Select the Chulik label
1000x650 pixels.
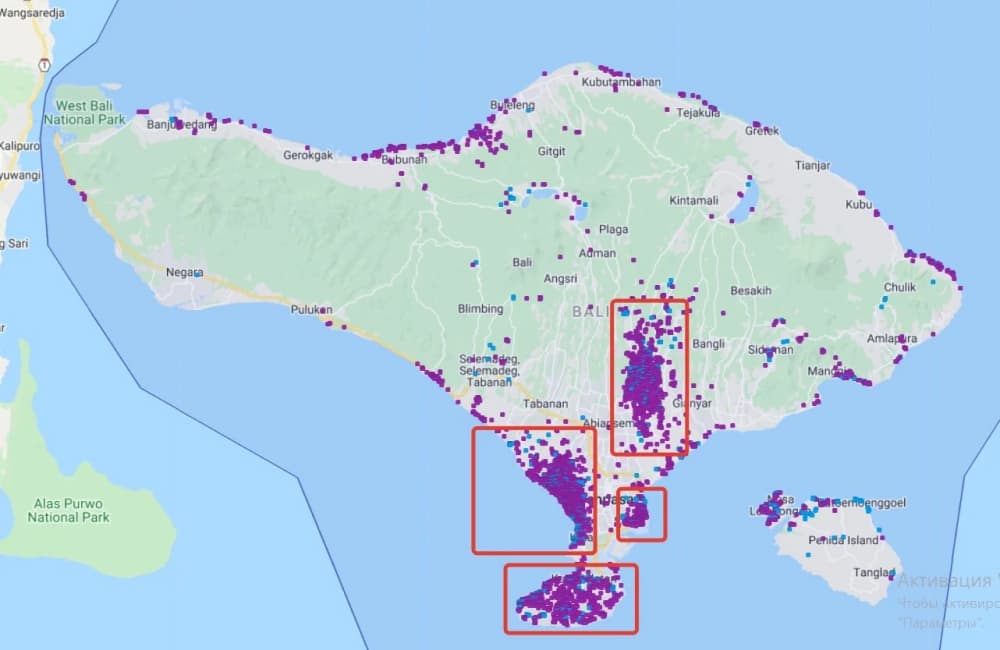[x=900, y=287]
